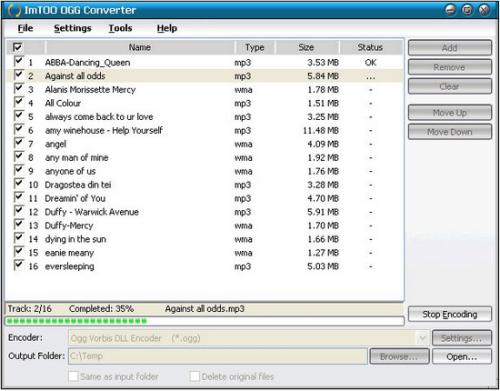Tick the Delete original files checkbox
This screenshot has height=391, width=500.
point(194,376)
